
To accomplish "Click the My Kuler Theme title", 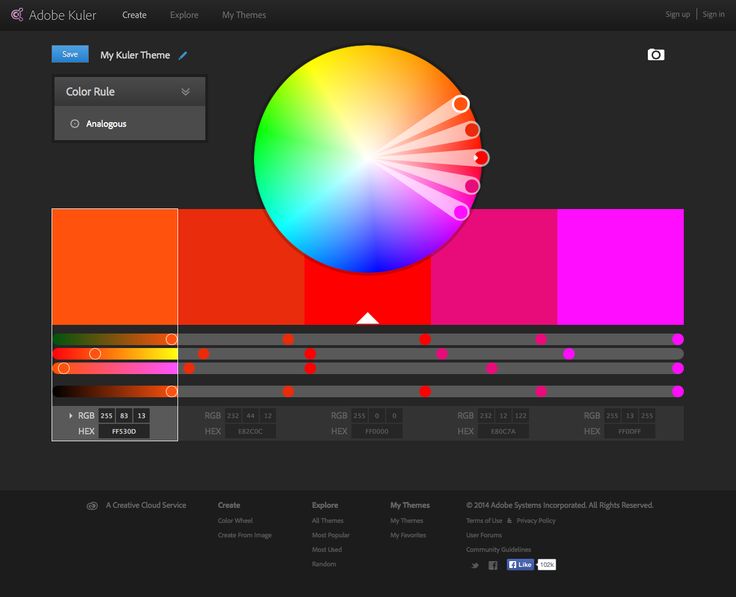I will (135, 55).
